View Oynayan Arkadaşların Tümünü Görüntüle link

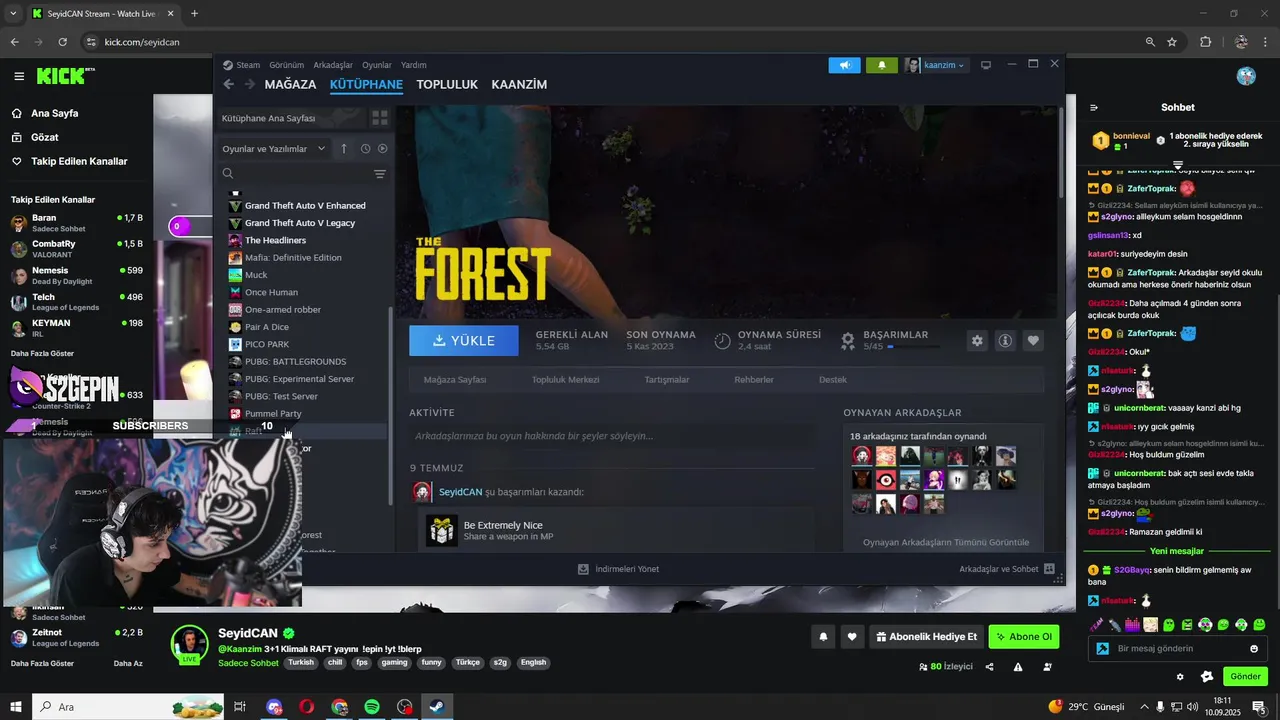[946, 542]
